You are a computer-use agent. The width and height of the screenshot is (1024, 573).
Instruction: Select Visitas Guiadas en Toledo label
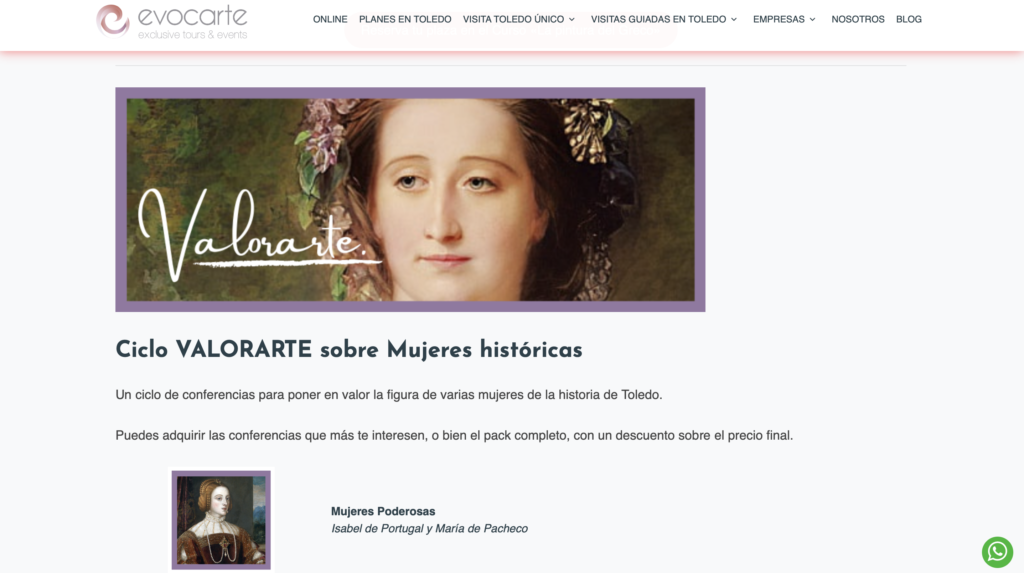click(x=658, y=20)
